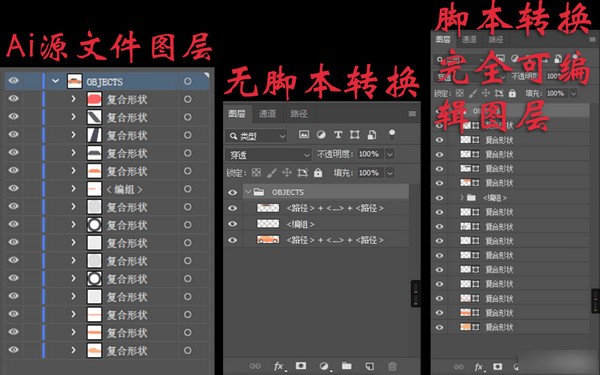Toggle <编组> layer eye in 无脚本转换 panel
Viewport: 600px width, 375px height.
[233, 224]
